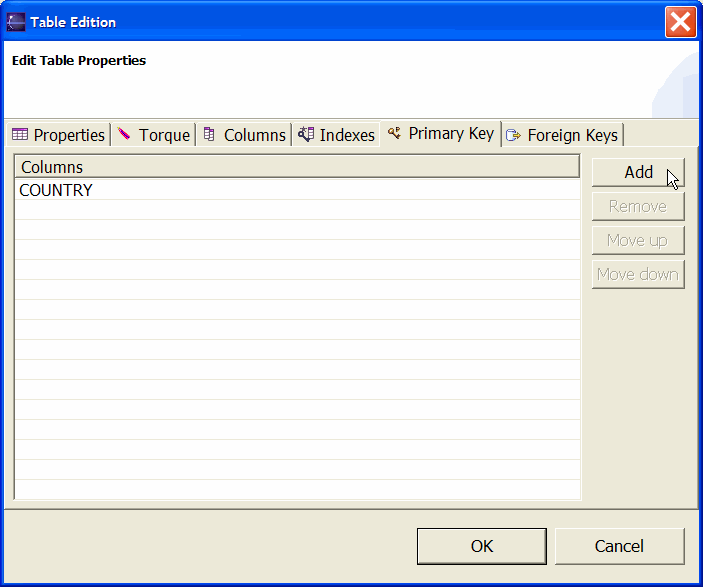Click the Move down button
Viewport: 703px width, 587px height.
[637, 274]
